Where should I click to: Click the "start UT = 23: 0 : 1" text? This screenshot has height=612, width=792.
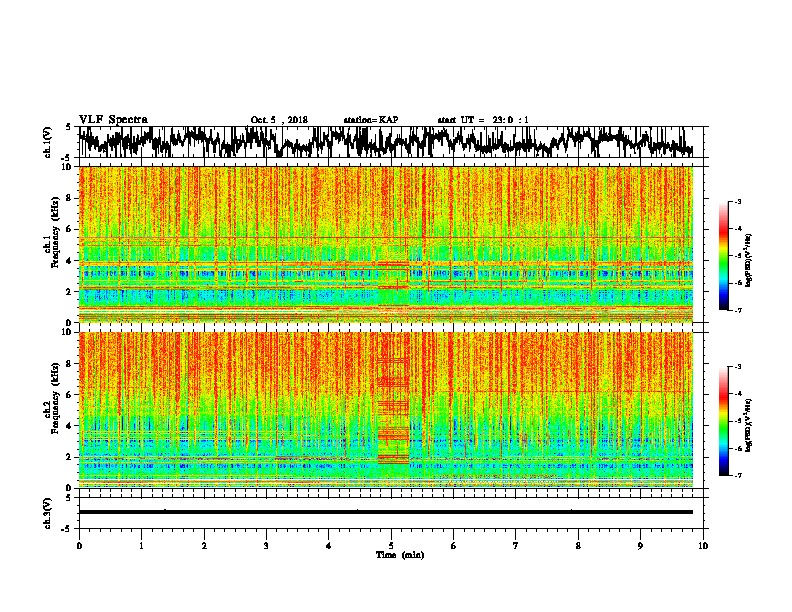coord(483,120)
